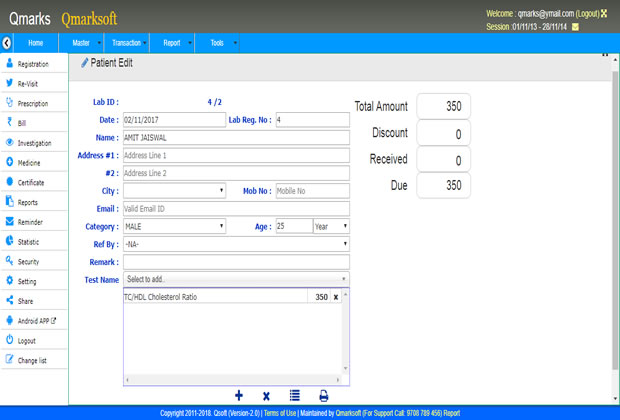Click the Address Line 2 field
Screen dimensions: 620x420
[236, 173]
